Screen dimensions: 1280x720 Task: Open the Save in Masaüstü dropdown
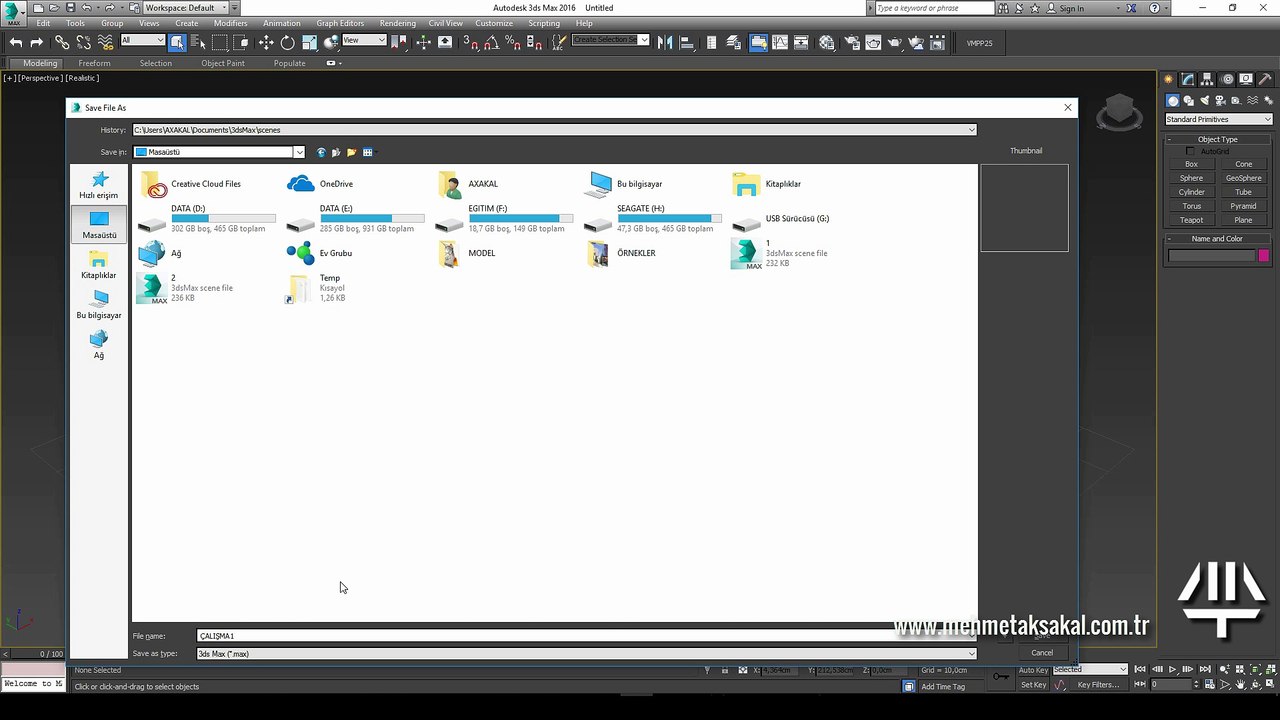pos(298,152)
